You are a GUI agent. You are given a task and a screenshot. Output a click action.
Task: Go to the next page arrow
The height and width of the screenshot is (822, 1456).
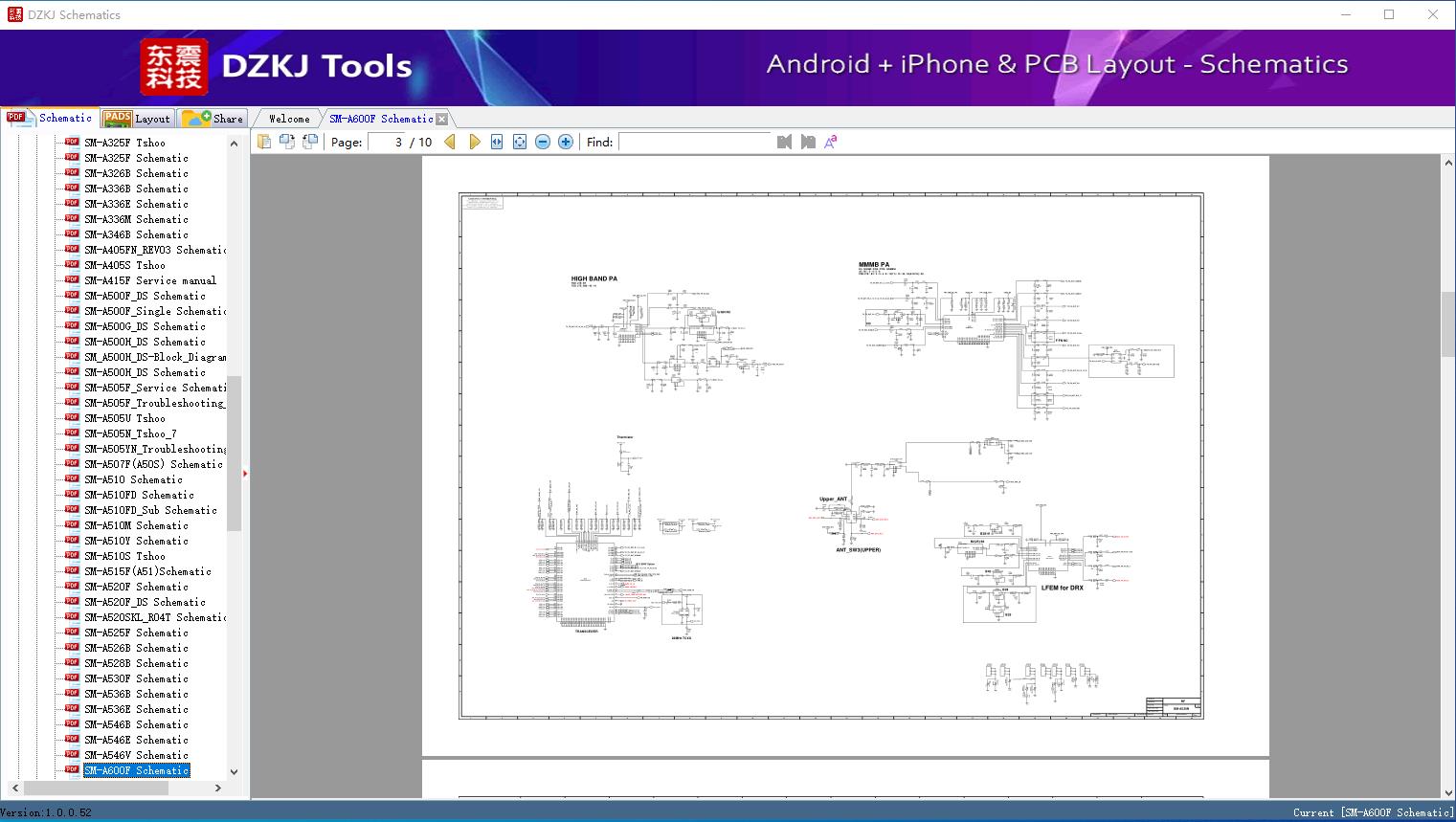[475, 142]
